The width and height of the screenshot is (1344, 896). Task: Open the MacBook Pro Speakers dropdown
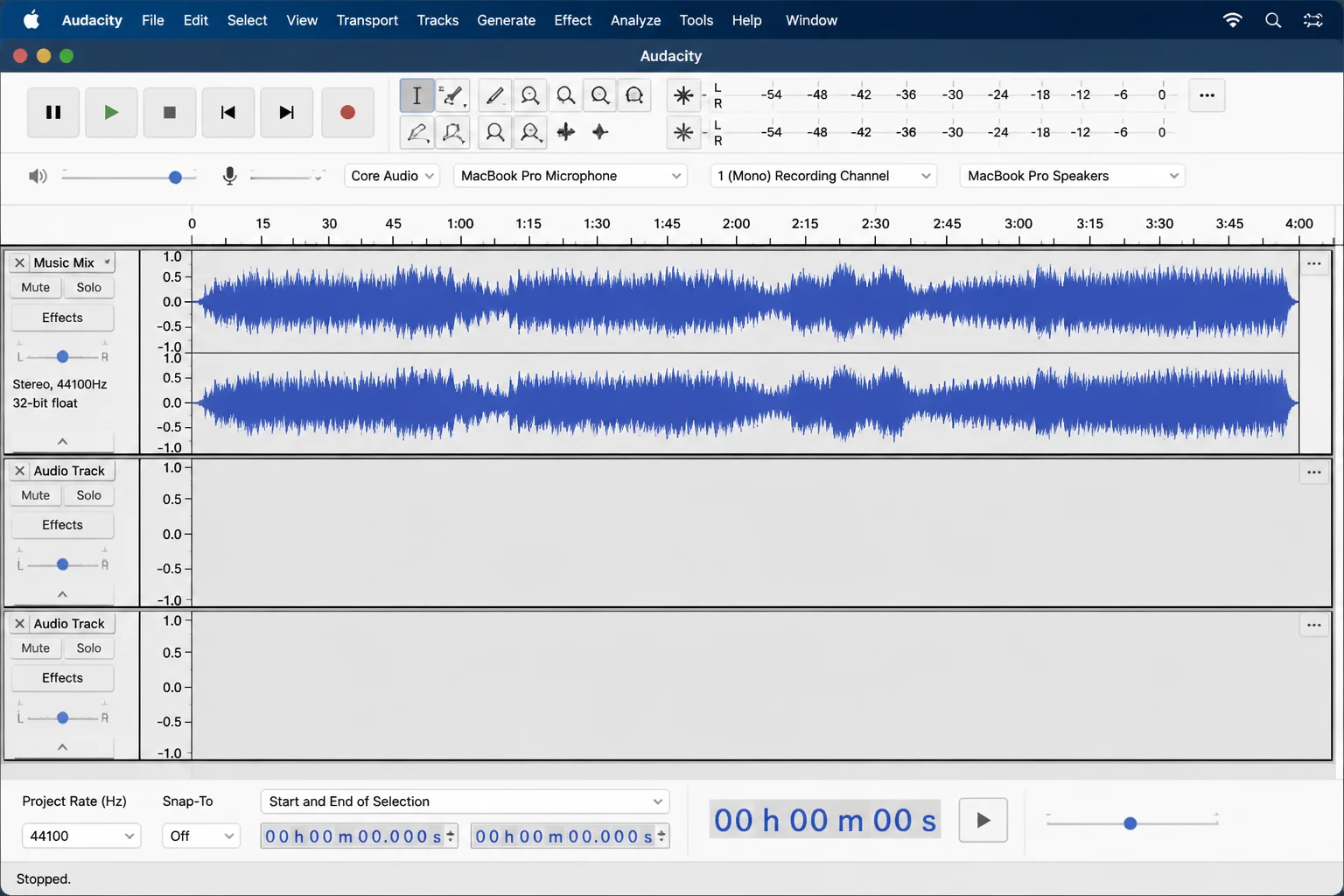[x=1073, y=176]
